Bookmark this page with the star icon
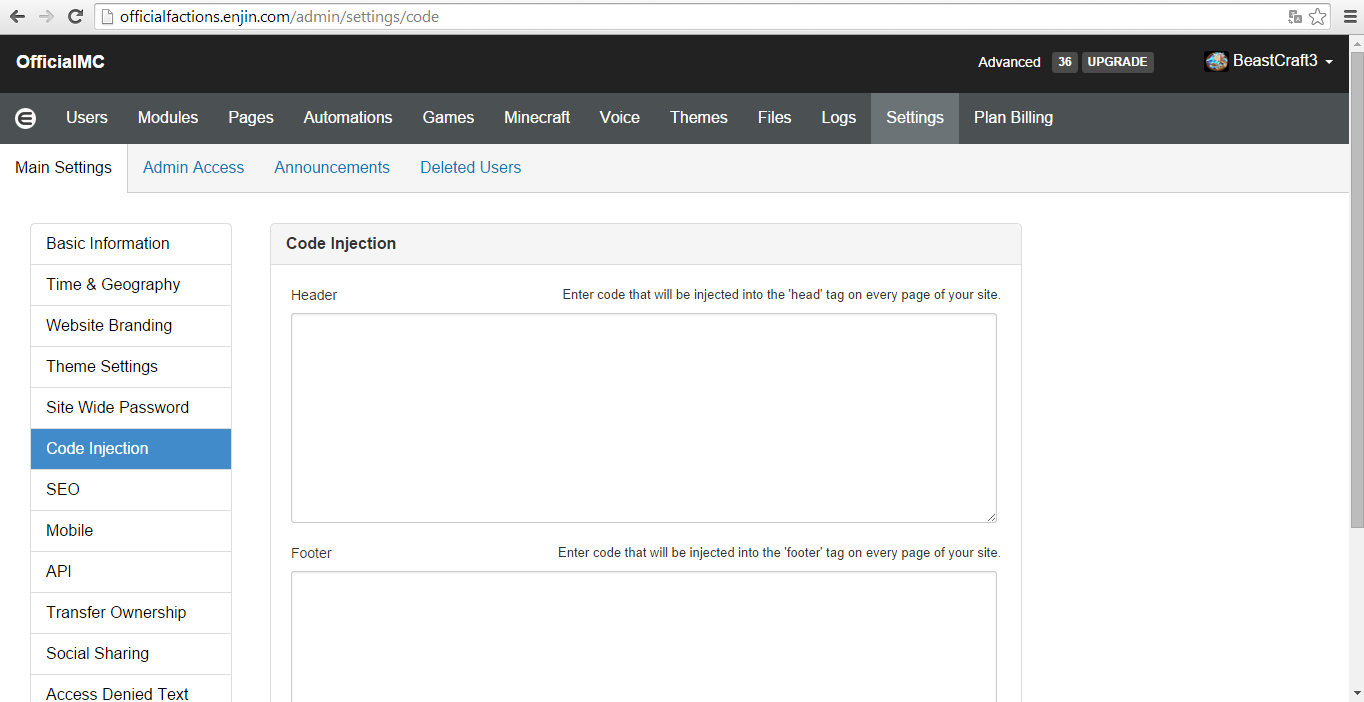Screen dimensions: 1364x702 pyautogui.click(x=1318, y=16)
